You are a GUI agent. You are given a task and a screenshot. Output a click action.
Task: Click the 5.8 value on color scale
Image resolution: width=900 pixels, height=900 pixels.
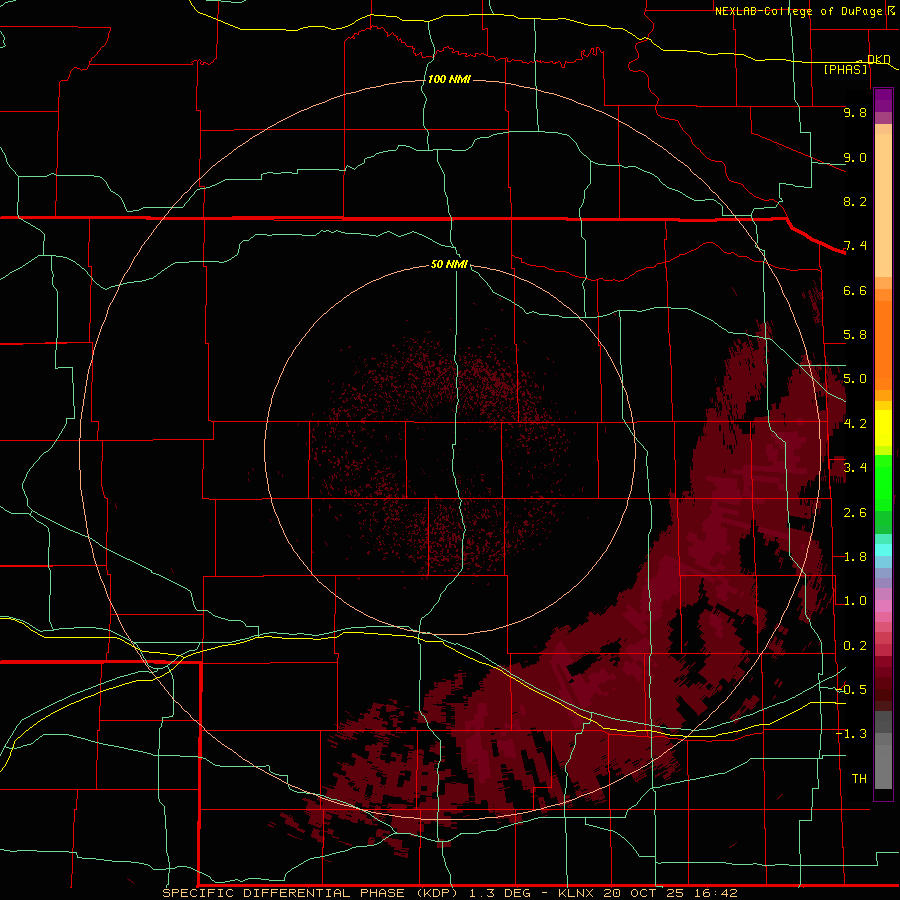855,335
